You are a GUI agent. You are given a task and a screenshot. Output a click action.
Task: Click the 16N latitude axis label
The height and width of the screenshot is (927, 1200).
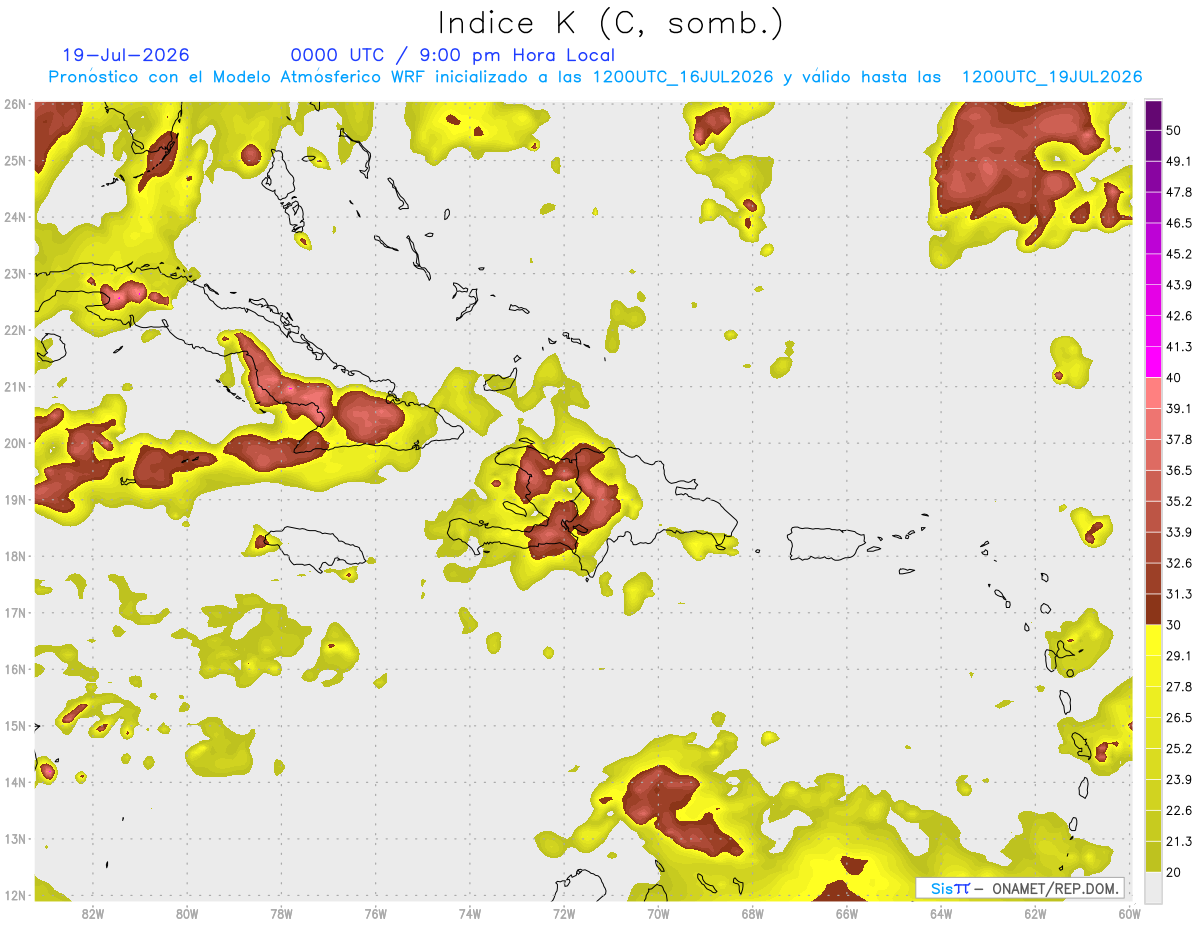(x=14, y=669)
